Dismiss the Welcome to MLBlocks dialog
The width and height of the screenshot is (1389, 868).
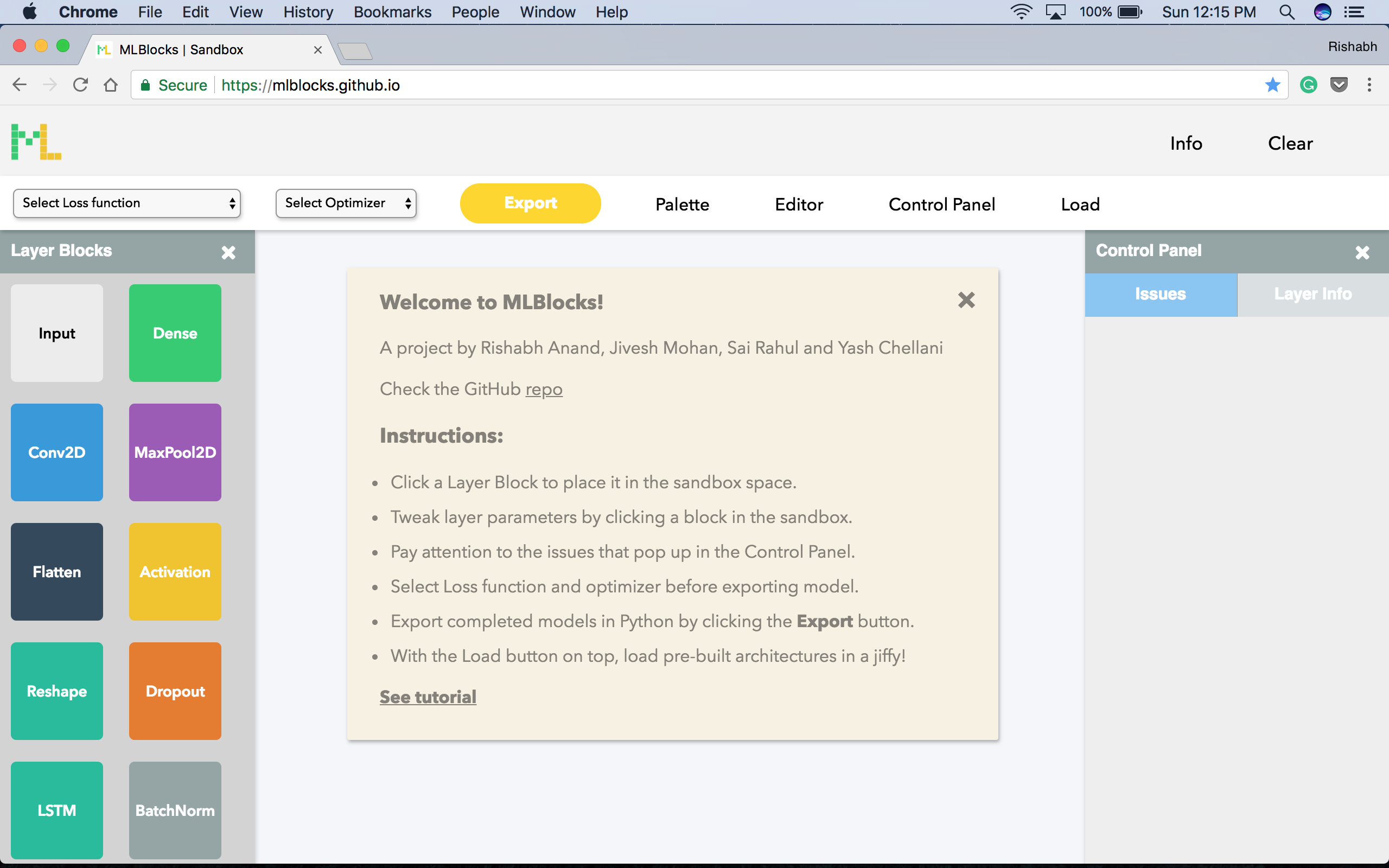click(x=966, y=299)
